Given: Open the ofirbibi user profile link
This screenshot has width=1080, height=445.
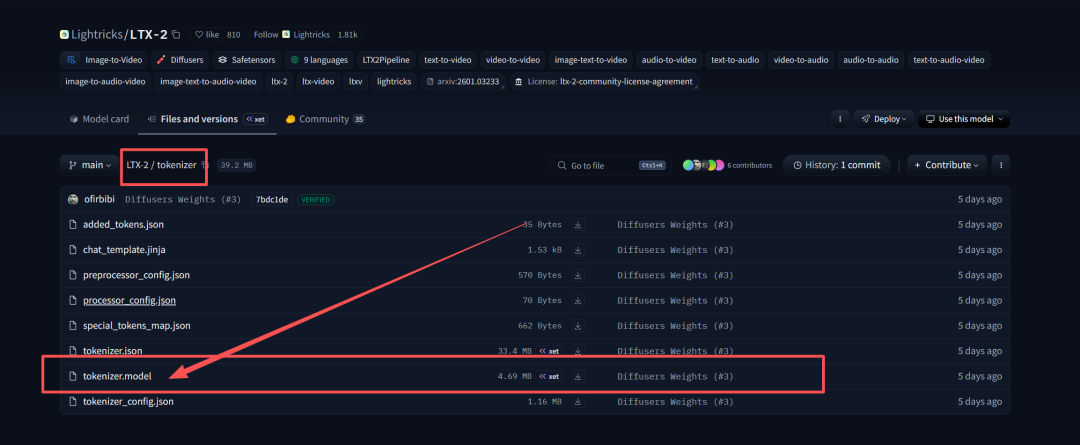Looking at the screenshot, I should (99, 200).
